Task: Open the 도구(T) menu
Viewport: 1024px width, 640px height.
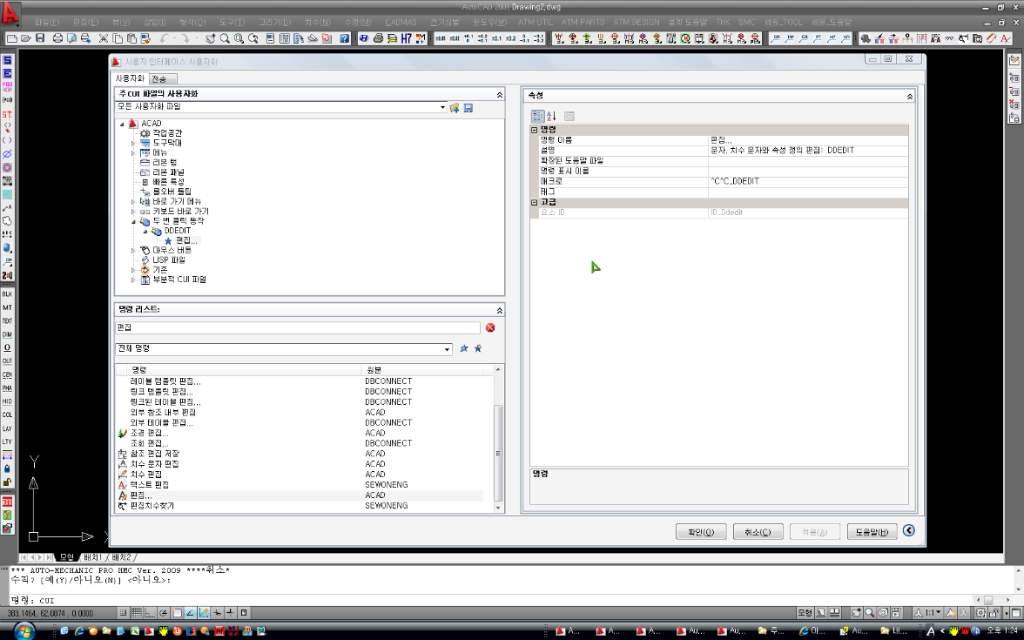Action: click(x=232, y=22)
